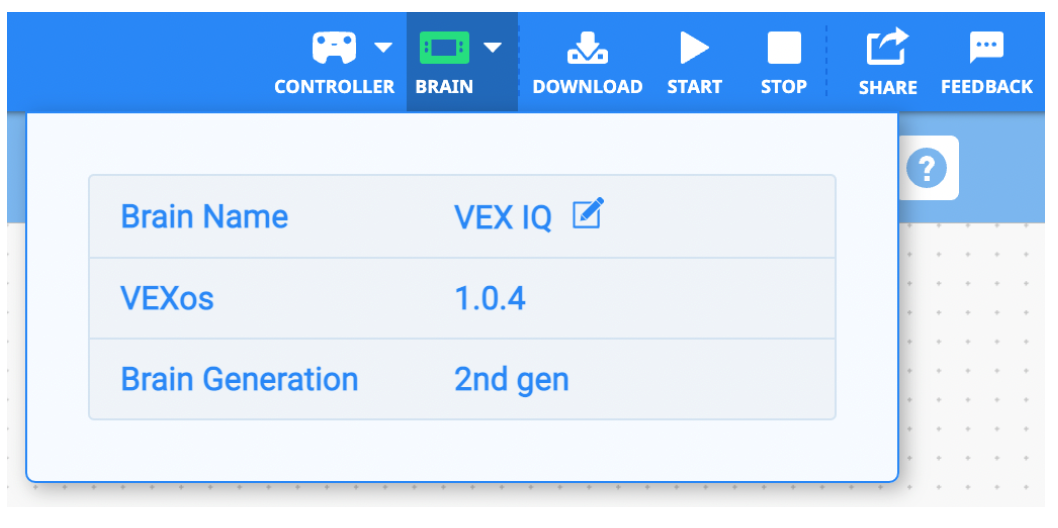Click the FEEDBACK text label
Screen dimensions: 1058x528
pos(986,87)
